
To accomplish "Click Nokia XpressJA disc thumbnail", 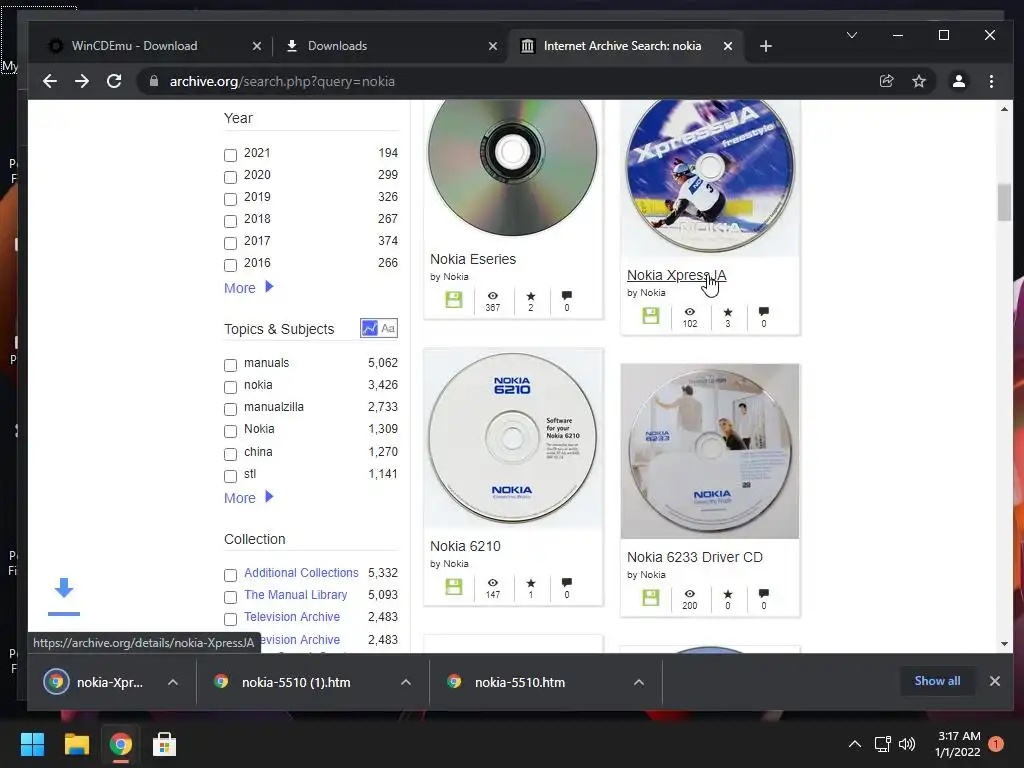I will [710, 176].
